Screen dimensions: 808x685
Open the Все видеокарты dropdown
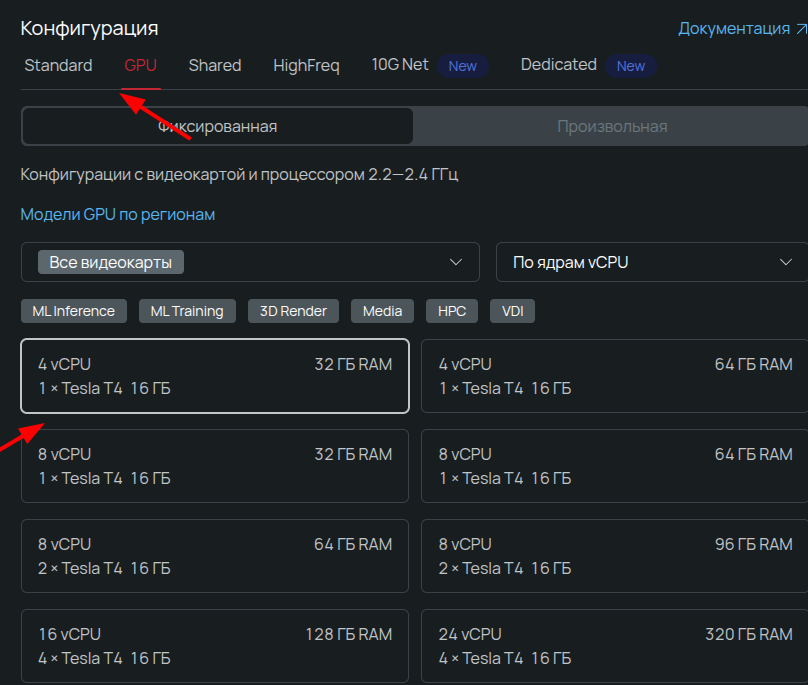[x=250, y=261]
